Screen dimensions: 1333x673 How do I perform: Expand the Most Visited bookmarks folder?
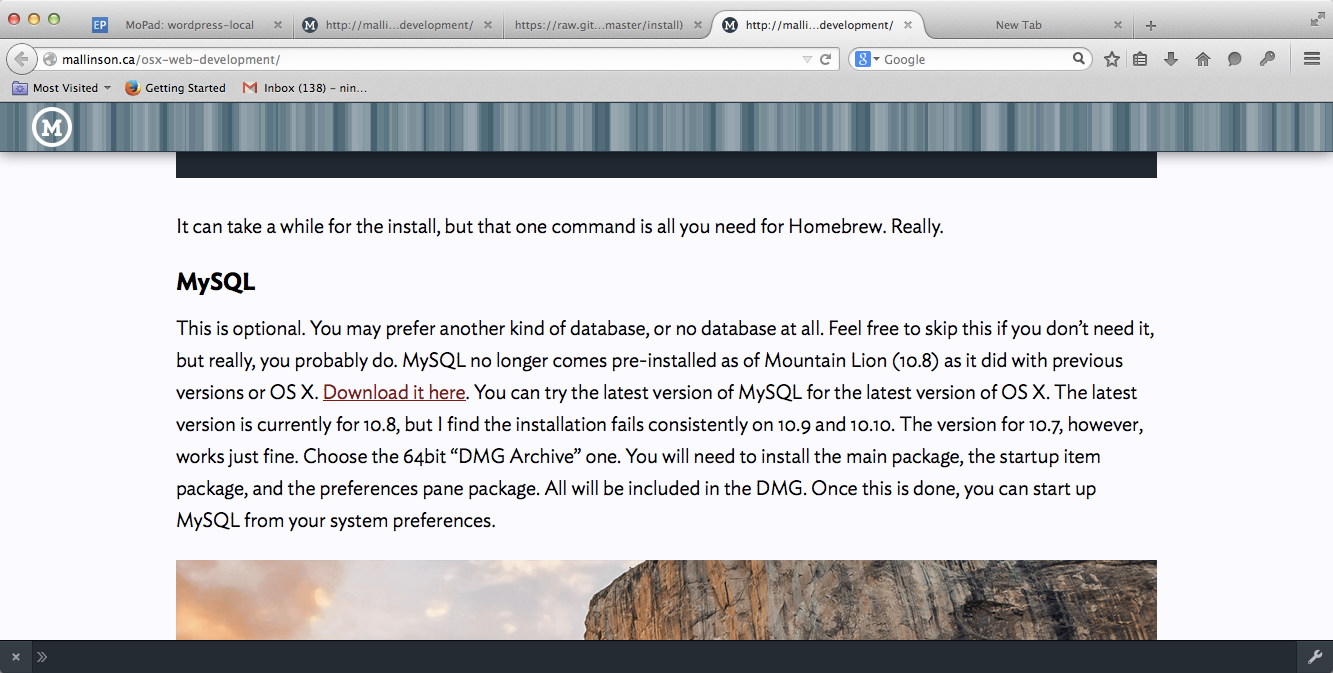62,88
